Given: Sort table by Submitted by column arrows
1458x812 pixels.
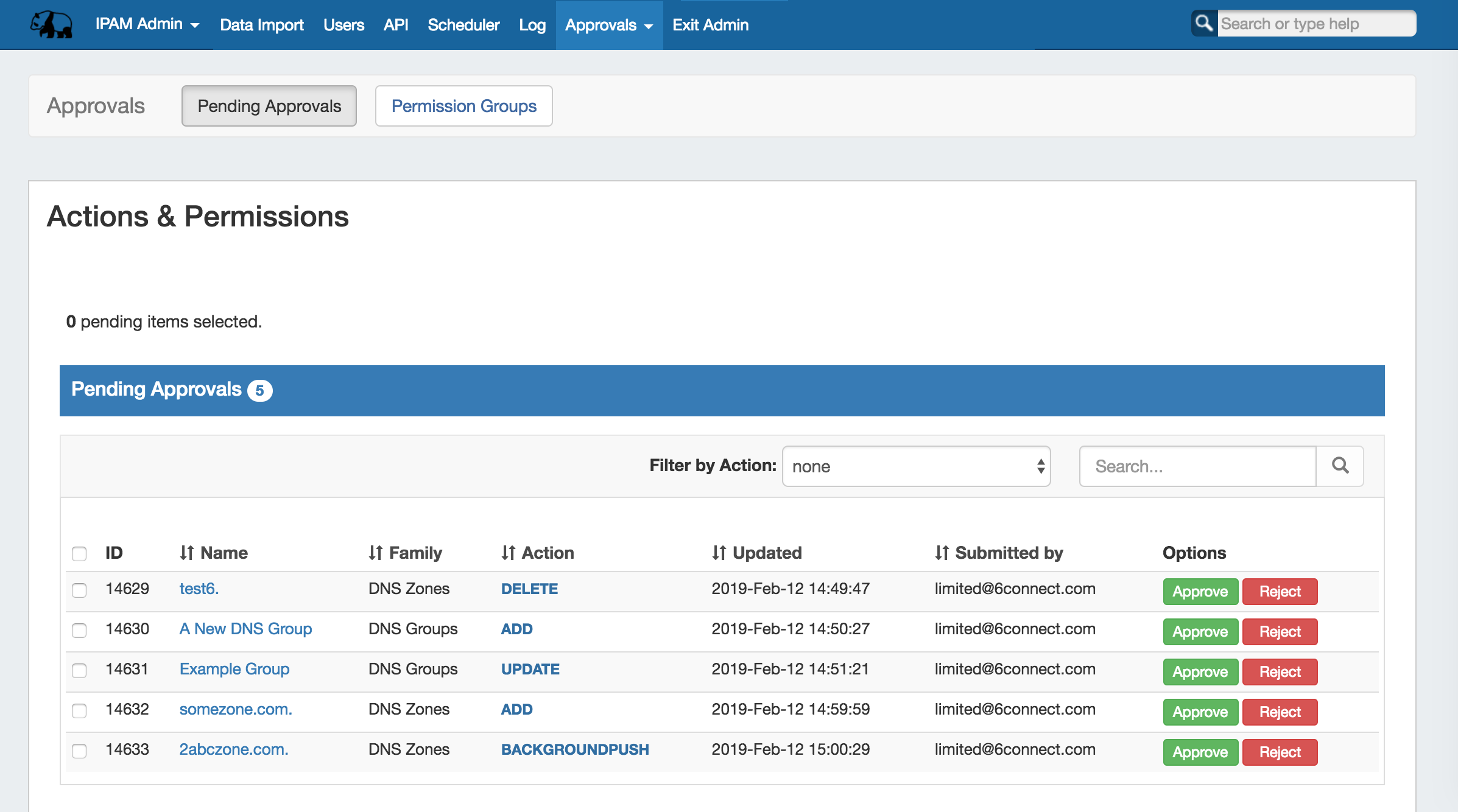Looking at the screenshot, I should 942,553.
